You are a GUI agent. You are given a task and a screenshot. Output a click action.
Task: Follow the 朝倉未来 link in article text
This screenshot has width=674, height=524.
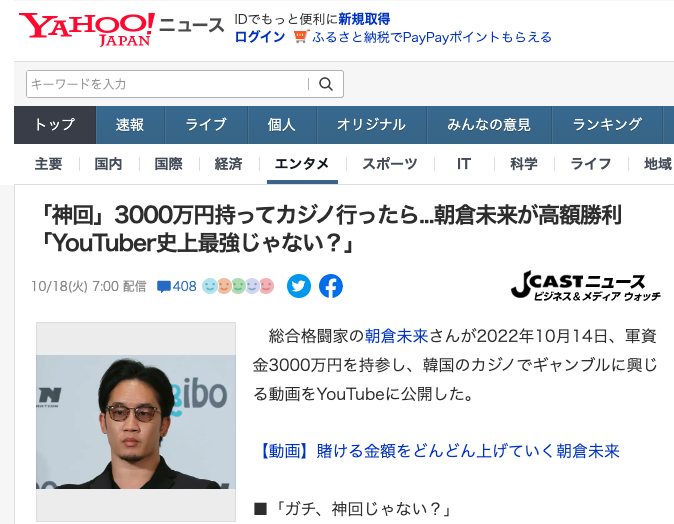pos(396,336)
